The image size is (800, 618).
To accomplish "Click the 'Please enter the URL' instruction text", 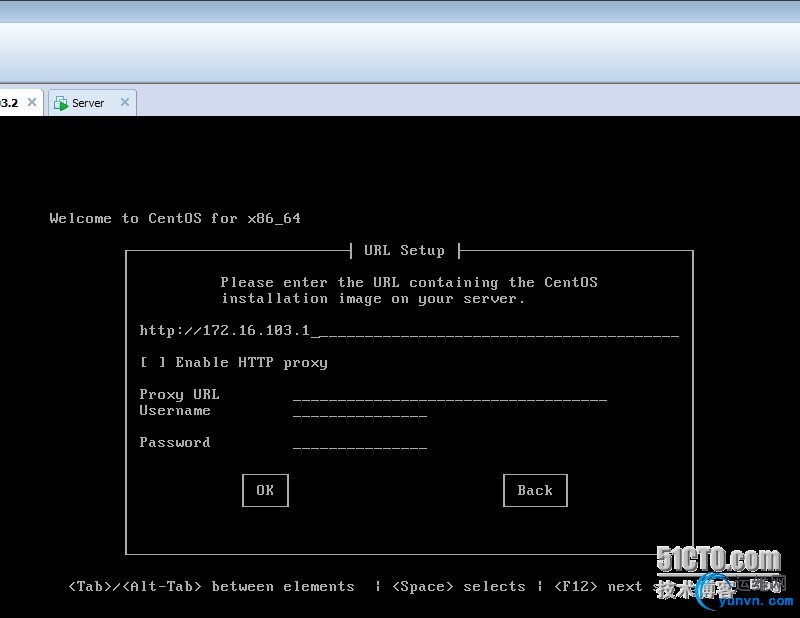I will (x=409, y=290).
